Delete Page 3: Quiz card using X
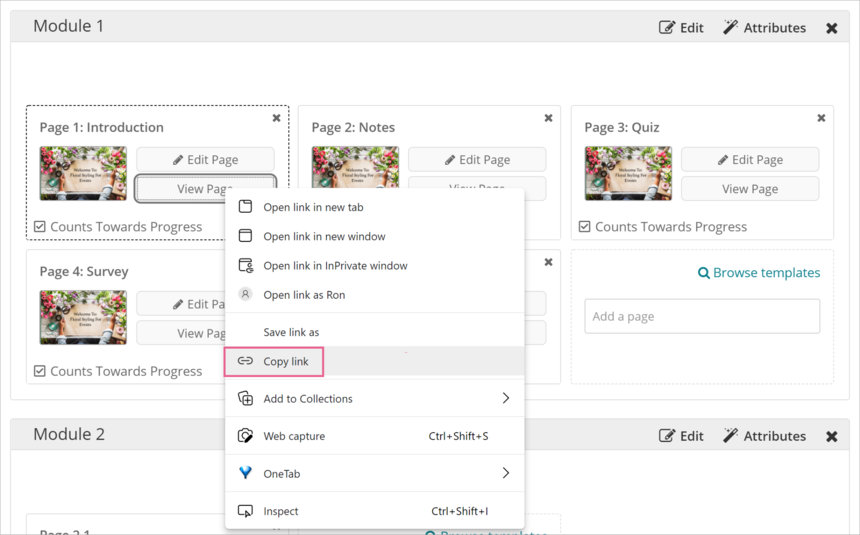This screenshot has width=860, height=535. [x=821, y=118]
